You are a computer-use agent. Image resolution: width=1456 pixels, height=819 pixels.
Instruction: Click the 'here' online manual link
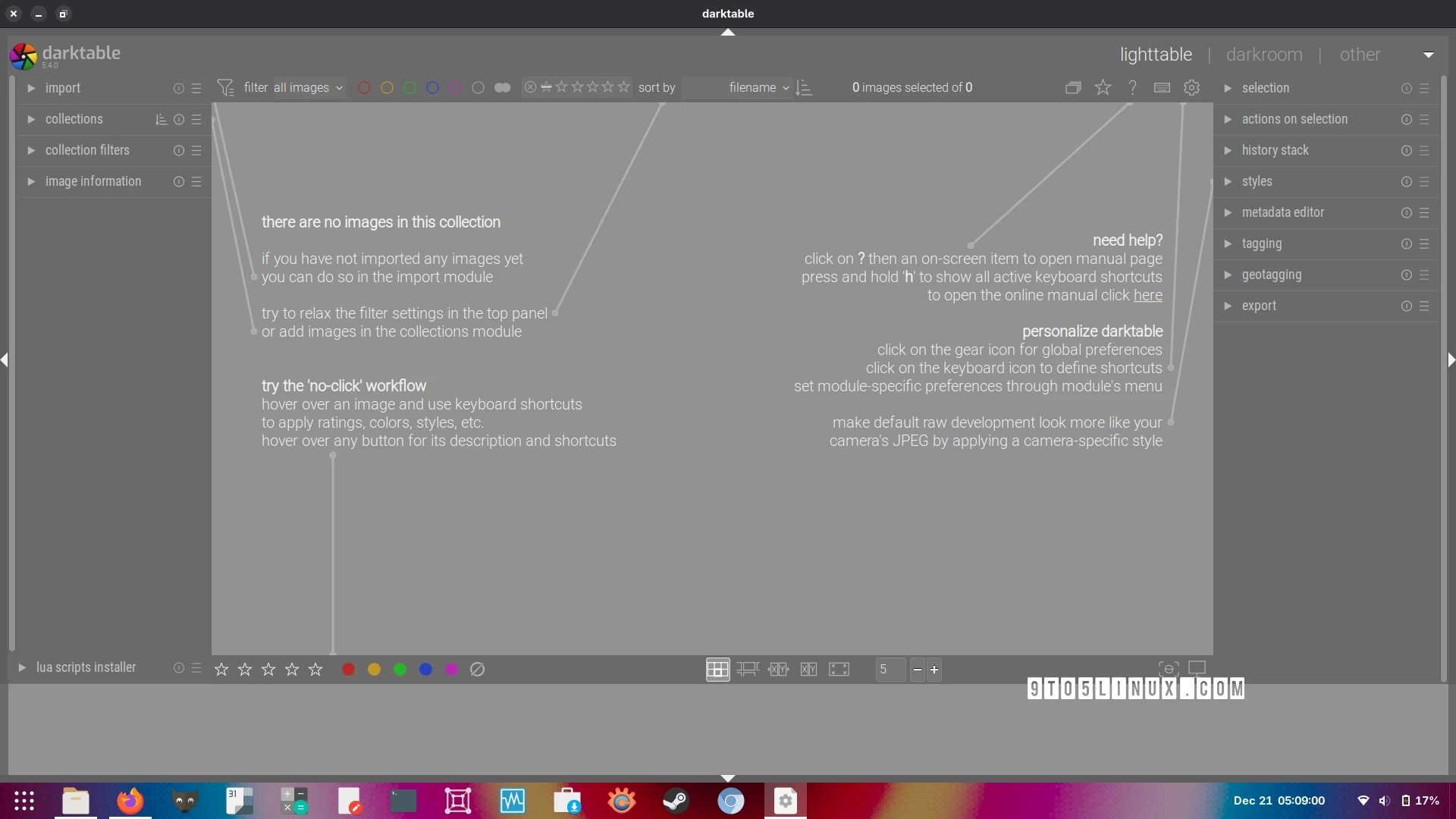1147,296
